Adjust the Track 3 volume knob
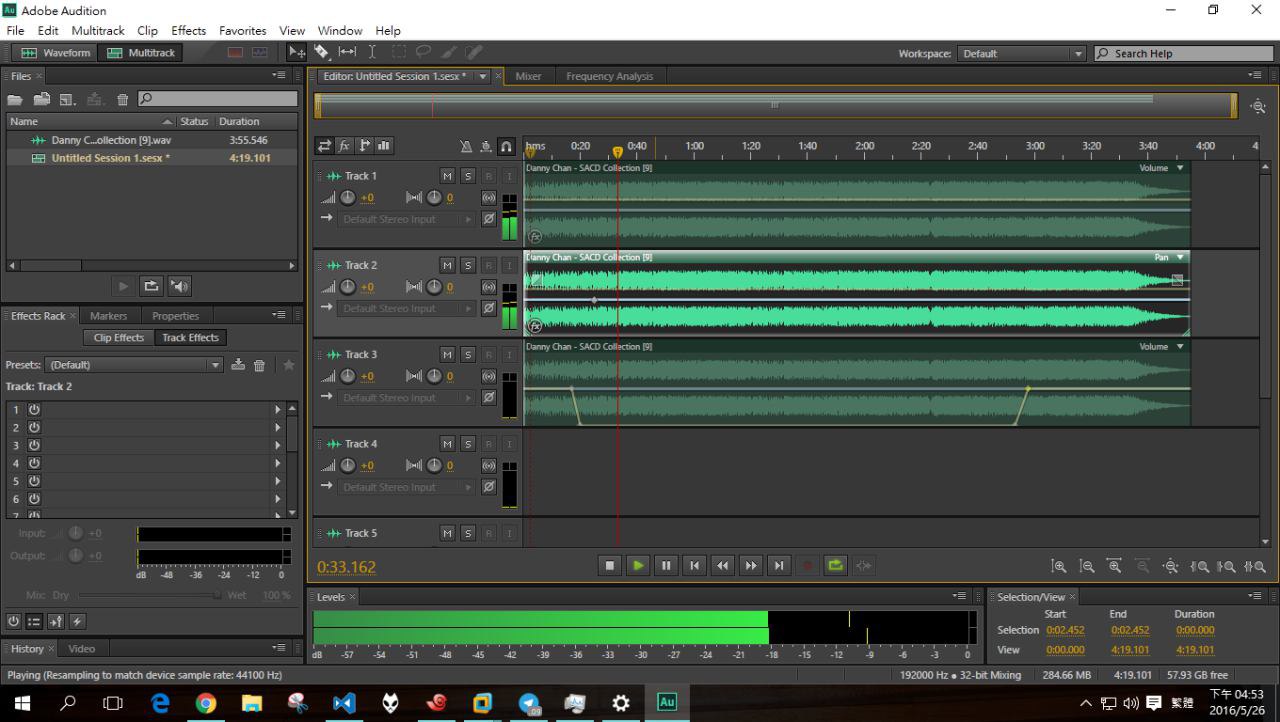Viewport: 1280px width, 722px height. [x=348, y=376]
